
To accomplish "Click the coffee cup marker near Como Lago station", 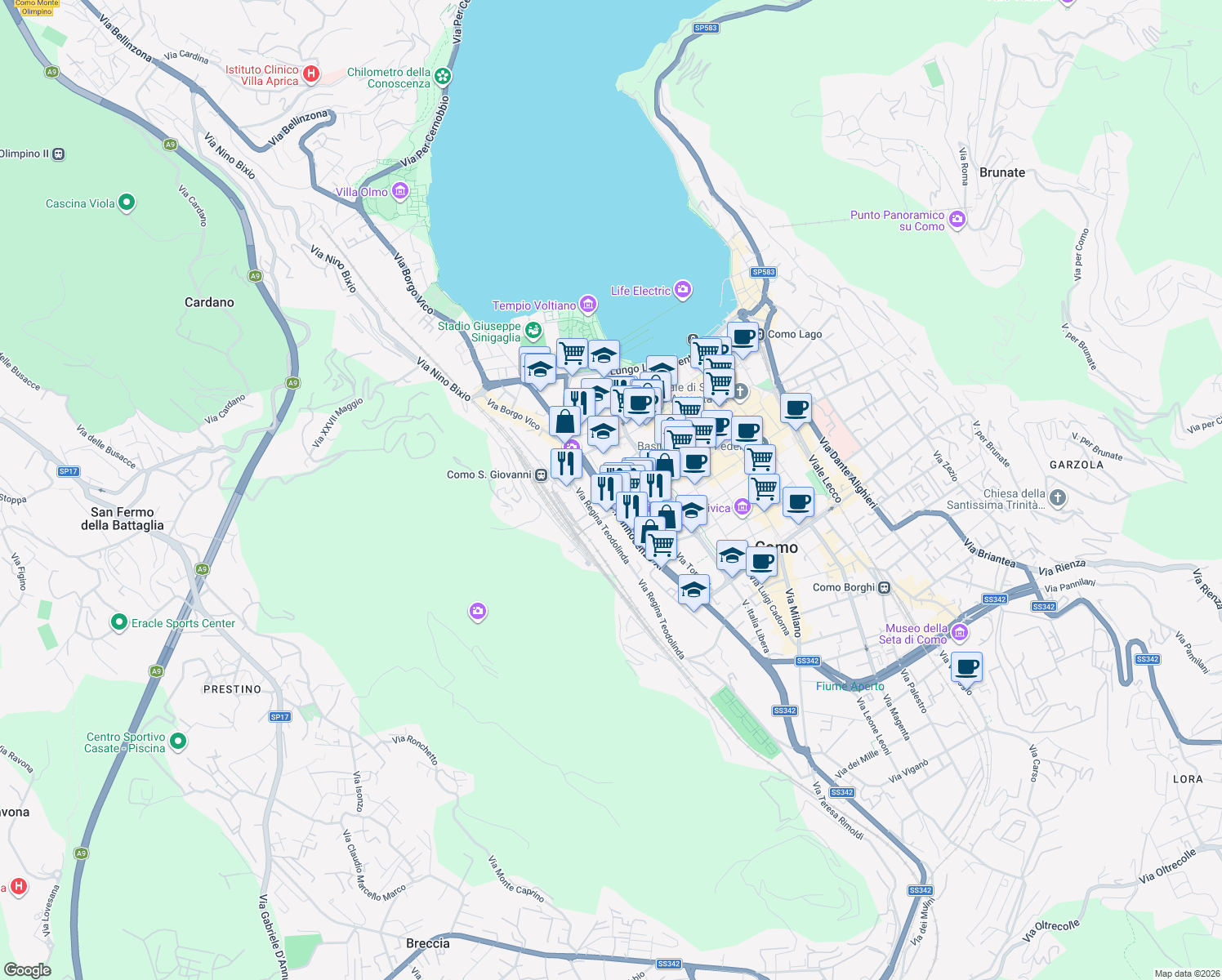I will 743,337.
